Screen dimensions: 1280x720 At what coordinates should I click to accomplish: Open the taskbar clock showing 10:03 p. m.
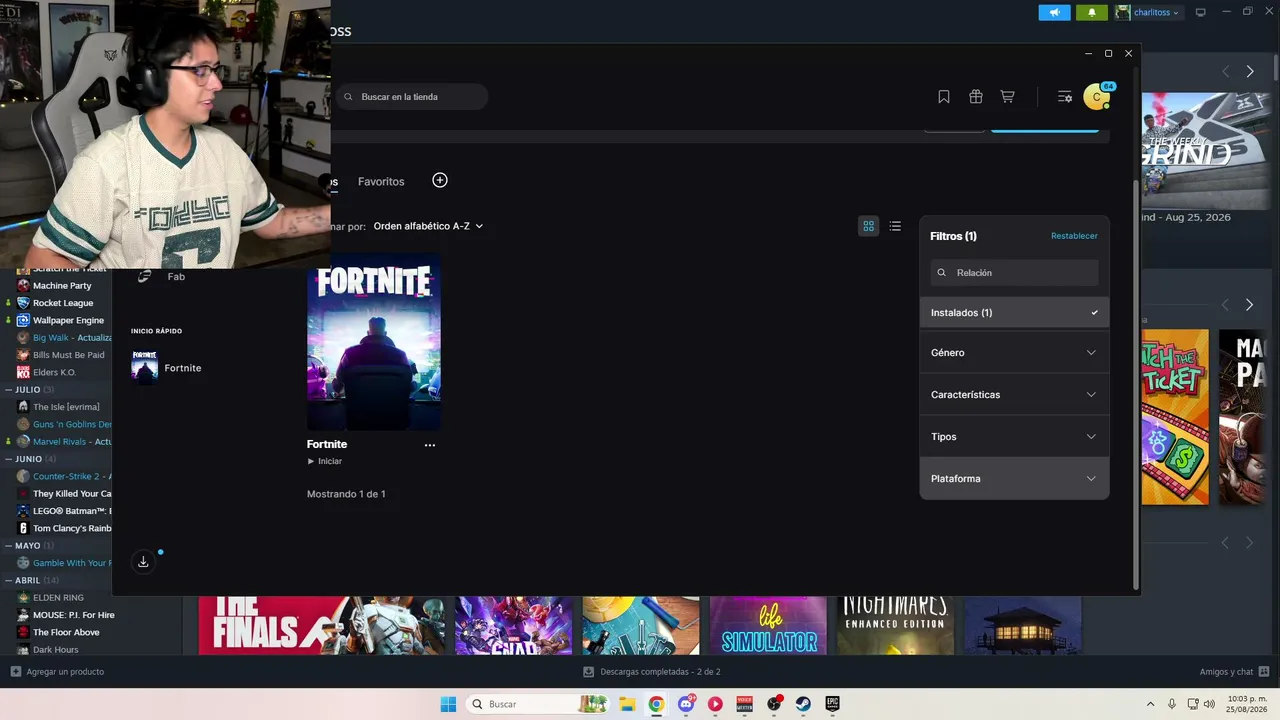[x=1246, y=704]
